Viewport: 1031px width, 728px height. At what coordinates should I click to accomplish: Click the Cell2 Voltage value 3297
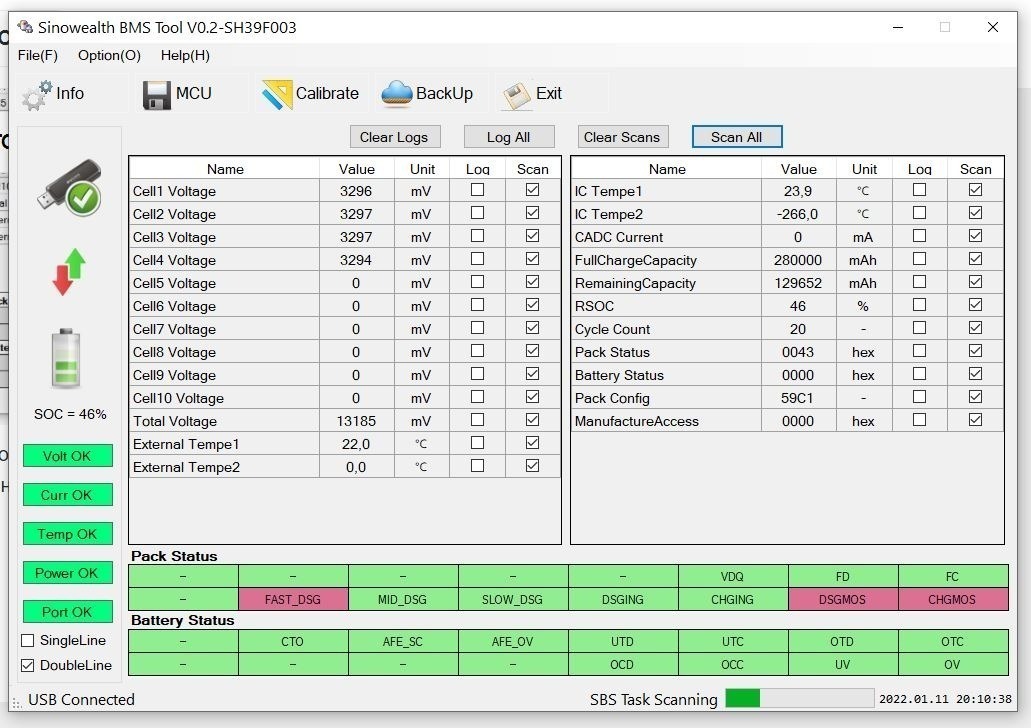tap(356, 214)
